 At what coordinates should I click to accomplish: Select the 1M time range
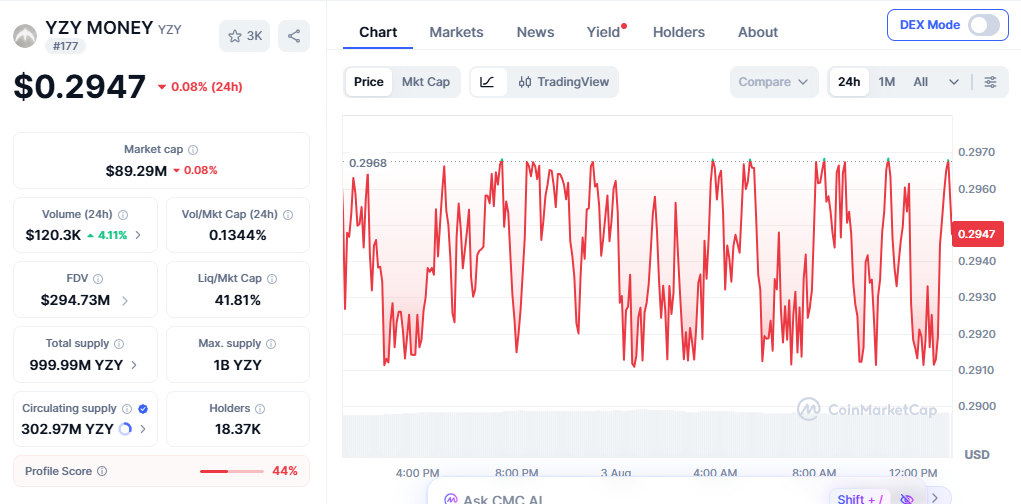(x=886, y=82)
